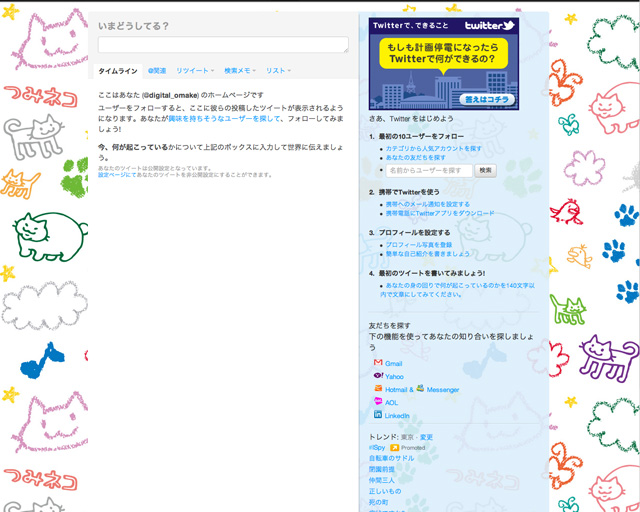Screen dimensions: 640x512
Task: Expand the リスト dropdown tab
Action: [x=278, y=71]
